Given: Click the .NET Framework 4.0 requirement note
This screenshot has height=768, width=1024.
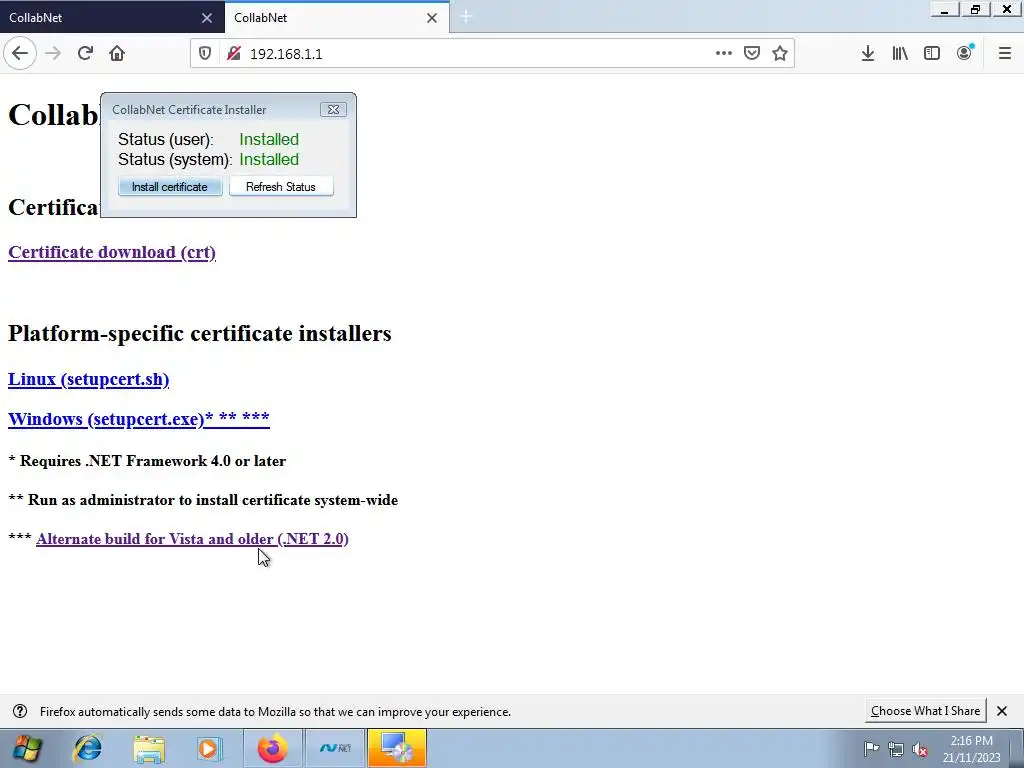Looking at the screenshot, I should point(147,461).
